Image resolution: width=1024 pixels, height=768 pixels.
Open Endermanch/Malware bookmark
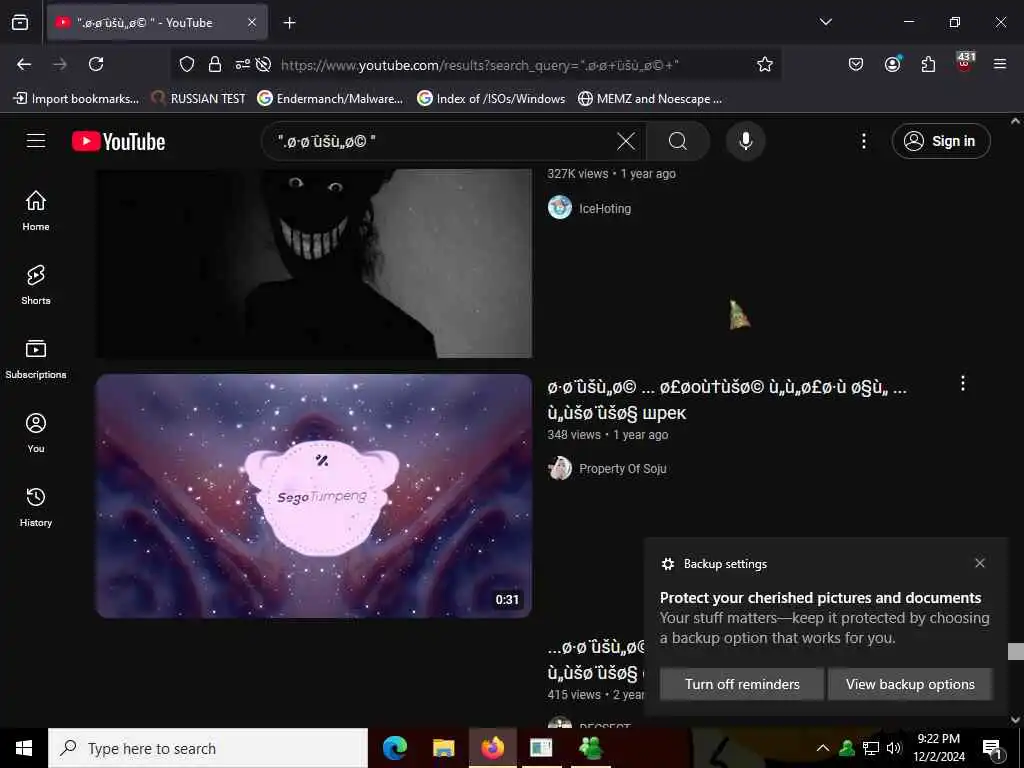330,99
